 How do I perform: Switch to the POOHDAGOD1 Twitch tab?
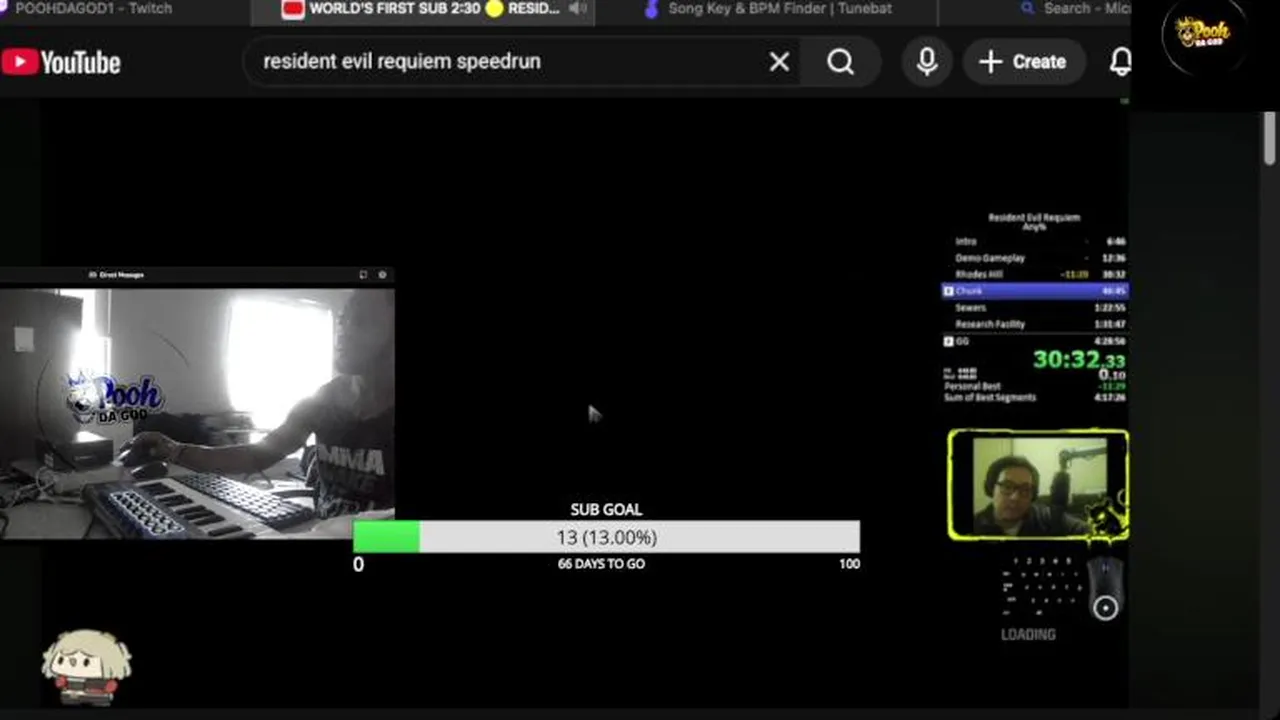pos(95,9)
